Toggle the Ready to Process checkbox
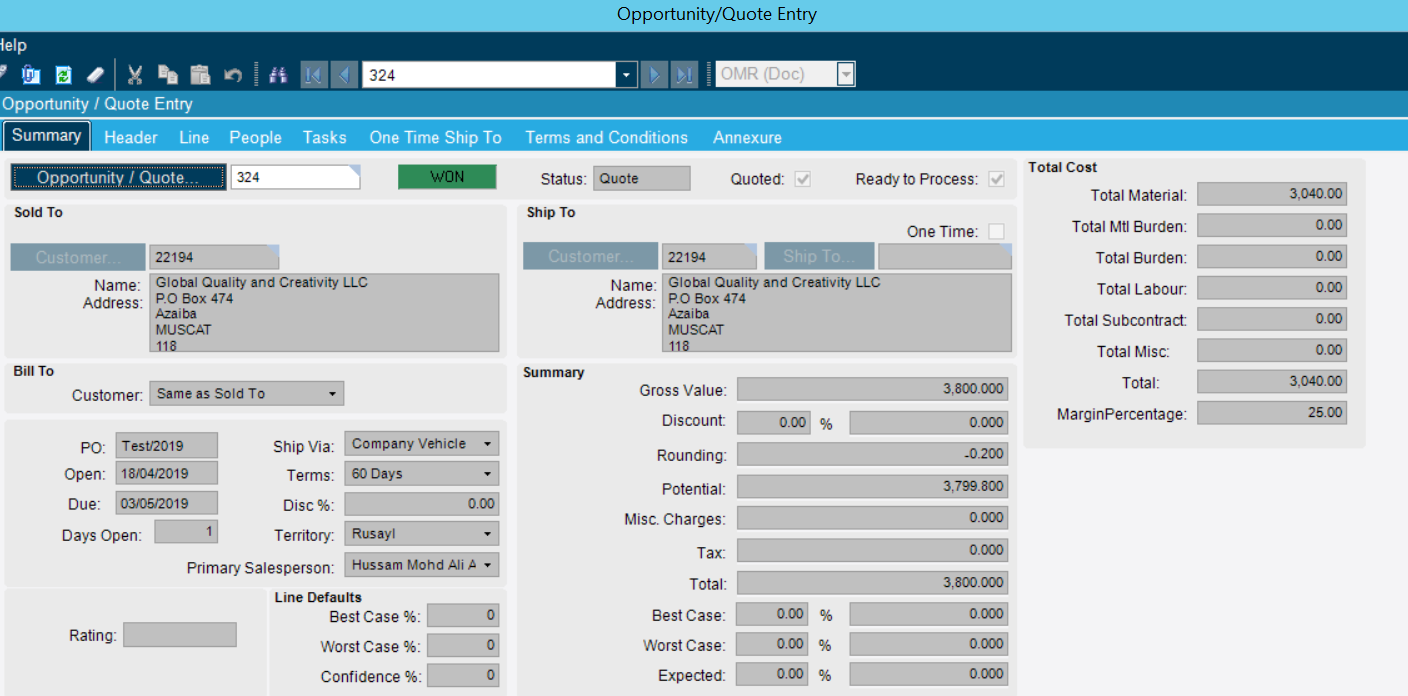The height and width of the screenshot is (696, 1408). [x=996, y=179]
